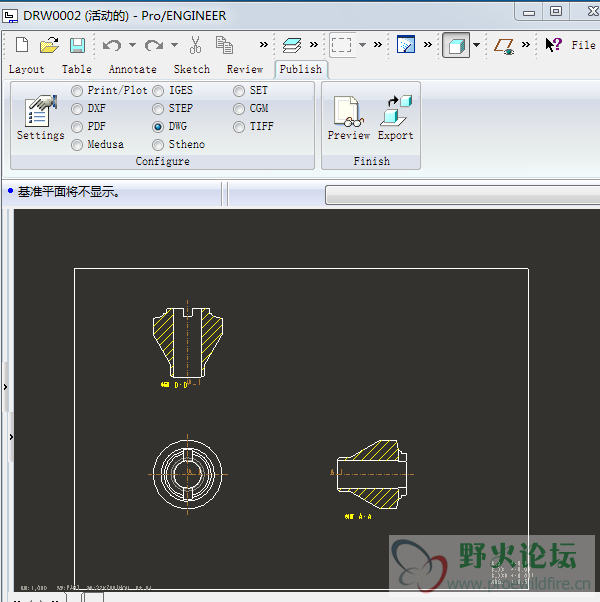600x602 pixels.
Task: Expand overflow chevron after the layers icon
Action: (314, 45)
